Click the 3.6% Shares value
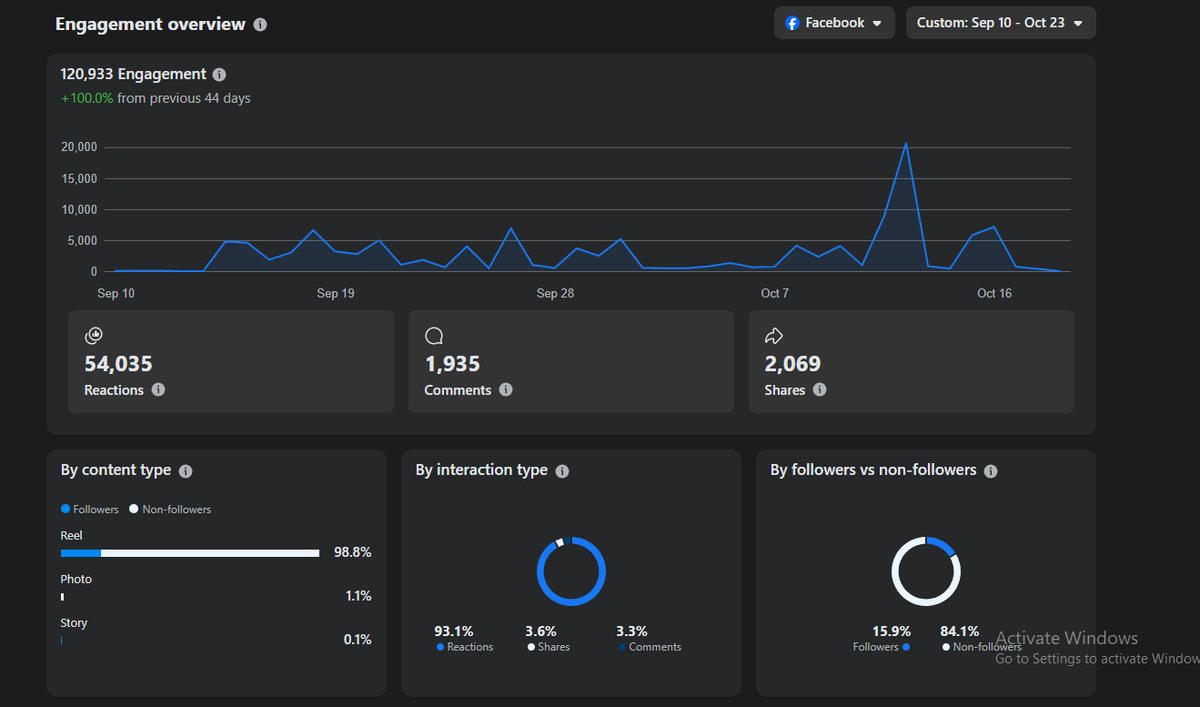The image size is (1200, 707). pyautogui.click(x=541, y=631)
